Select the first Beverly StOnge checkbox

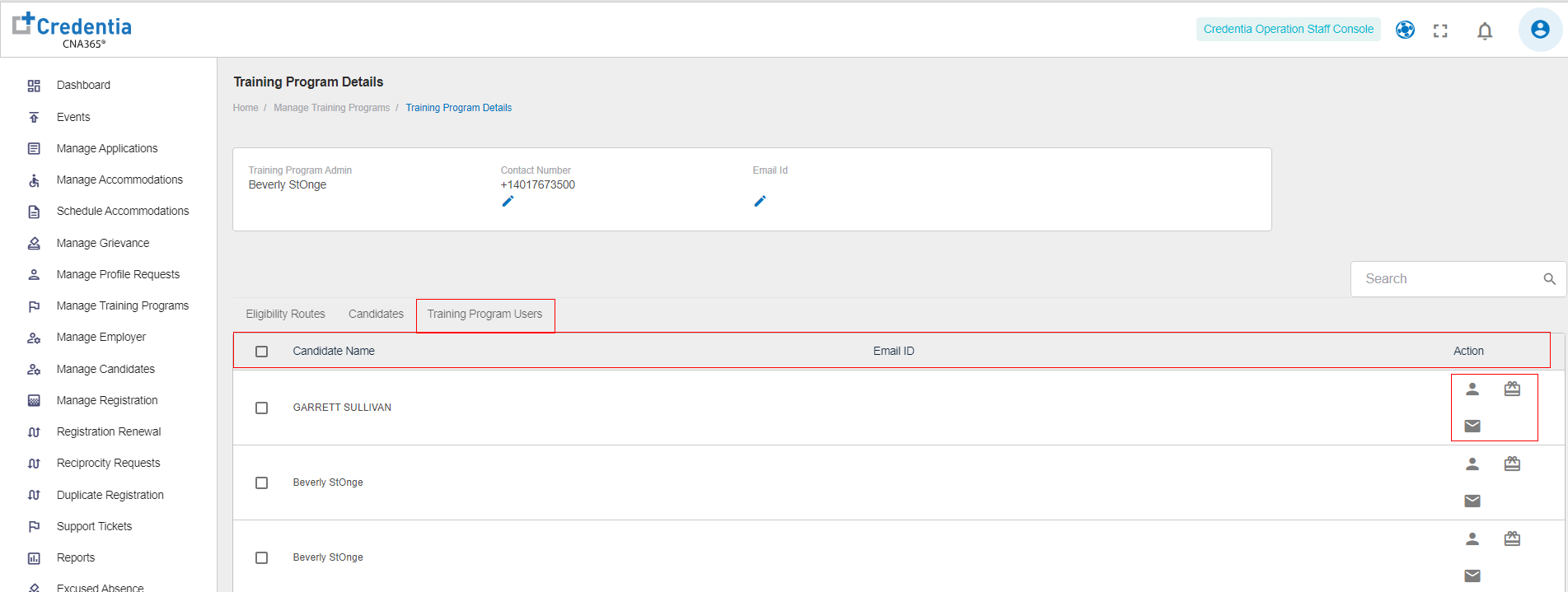pos(262,482)
